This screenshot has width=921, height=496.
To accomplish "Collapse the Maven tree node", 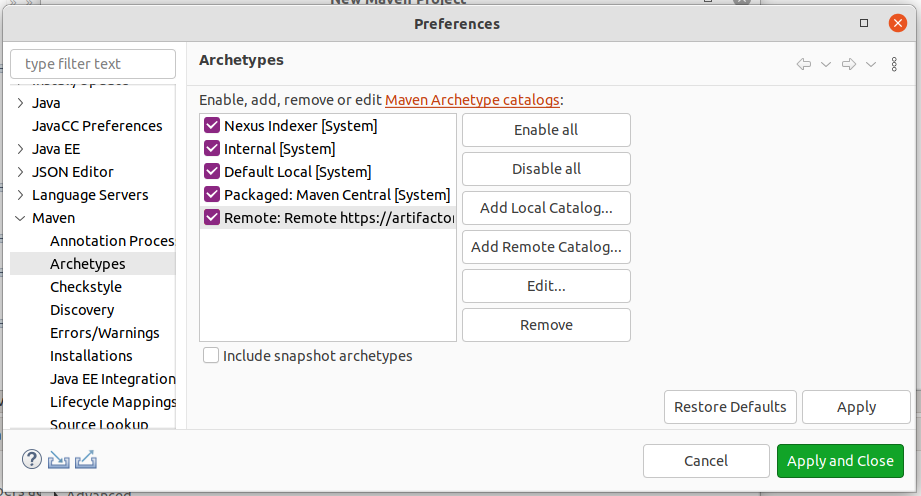I will tap(20, 218).
